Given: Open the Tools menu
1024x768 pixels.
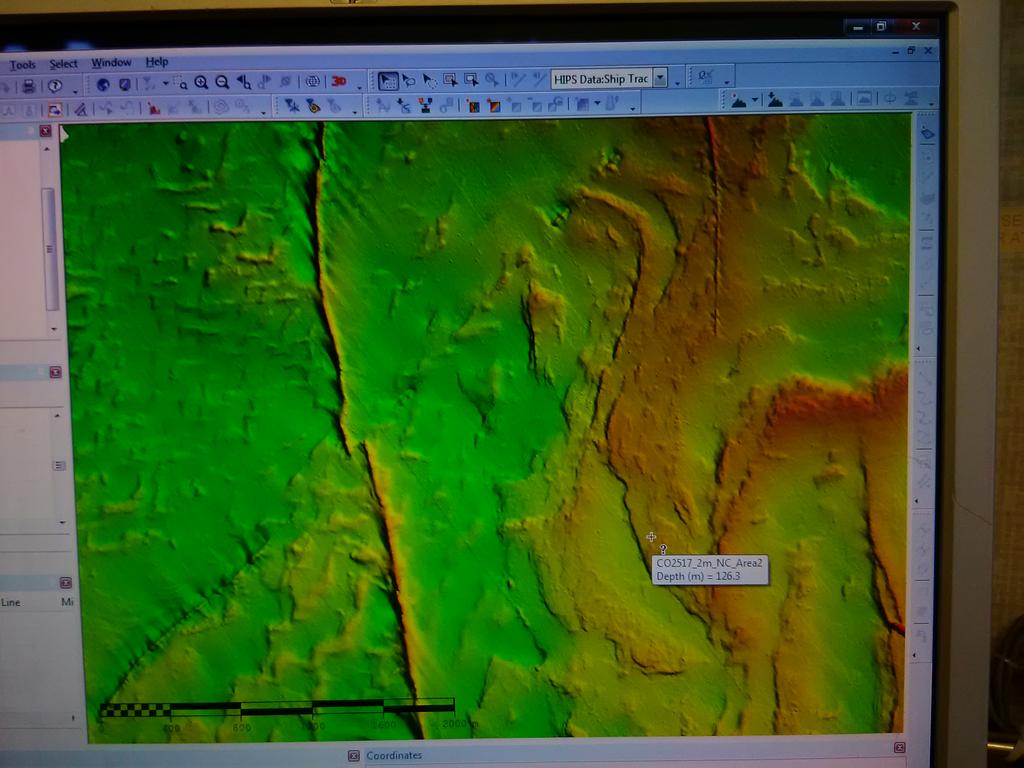Looking at the screenshot, I should coord(25,62).
